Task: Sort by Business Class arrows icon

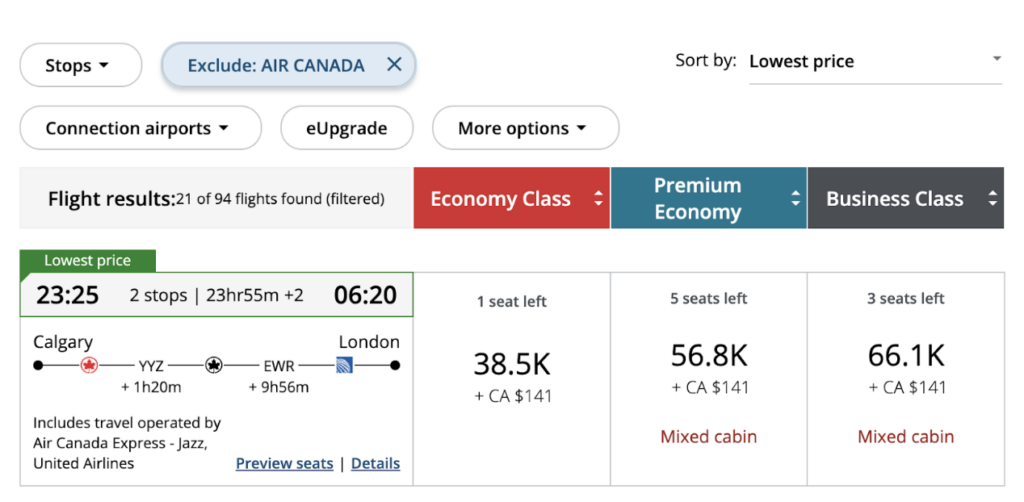Action: click(992, 198)
